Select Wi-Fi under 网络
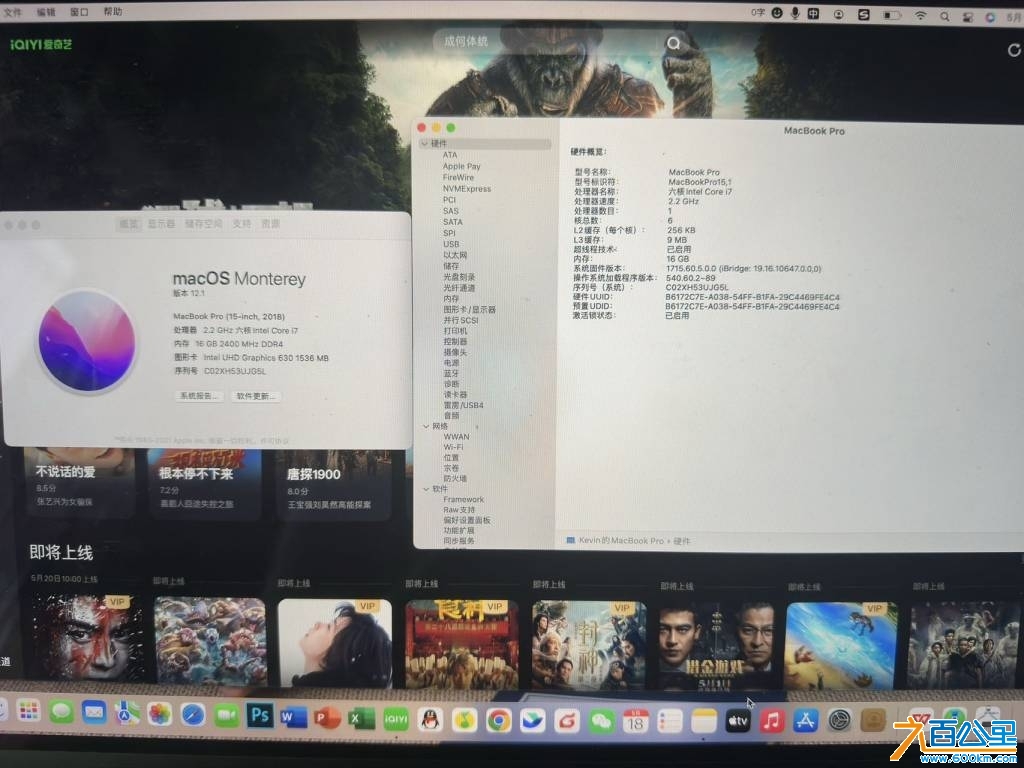The height and width of the screenshot is (768, 1024). [453, 447]
